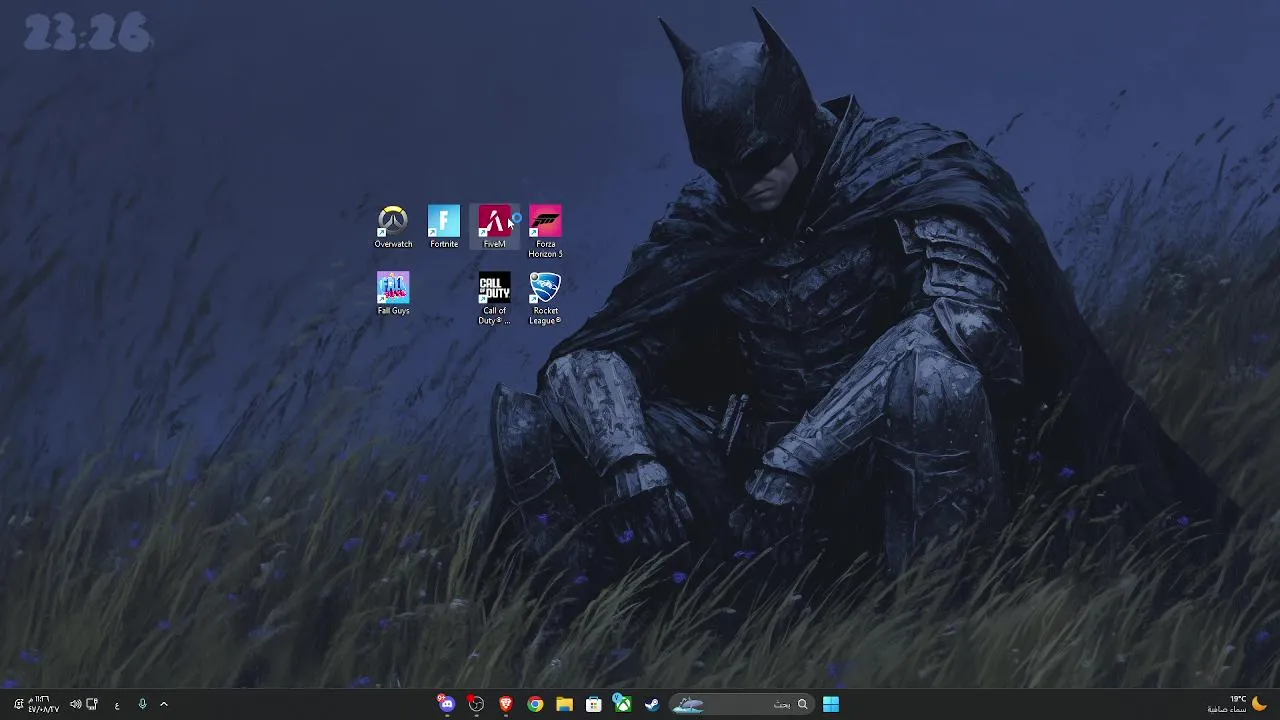Image resolution: width=1280 pixels, height=720 pixels.
Task: Open the network connection icon
Action: (92, 704)
